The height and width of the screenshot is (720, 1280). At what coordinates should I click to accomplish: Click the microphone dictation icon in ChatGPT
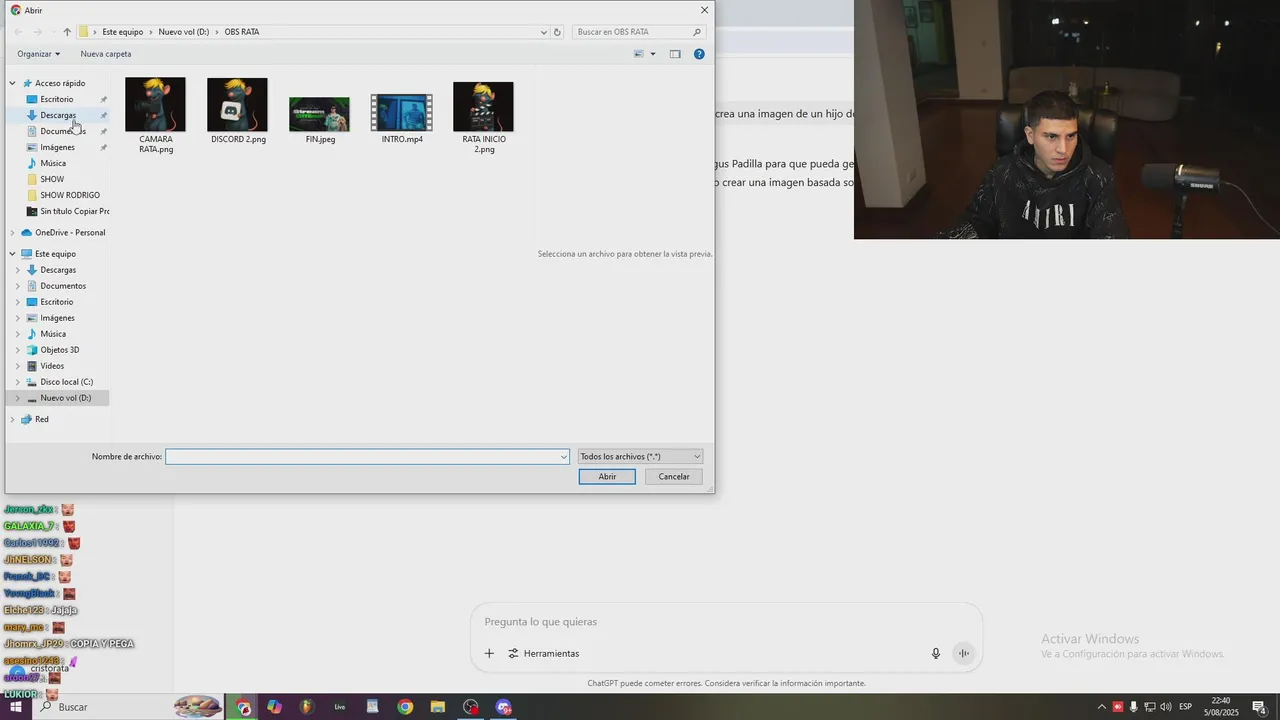click(x=936, y=654)
